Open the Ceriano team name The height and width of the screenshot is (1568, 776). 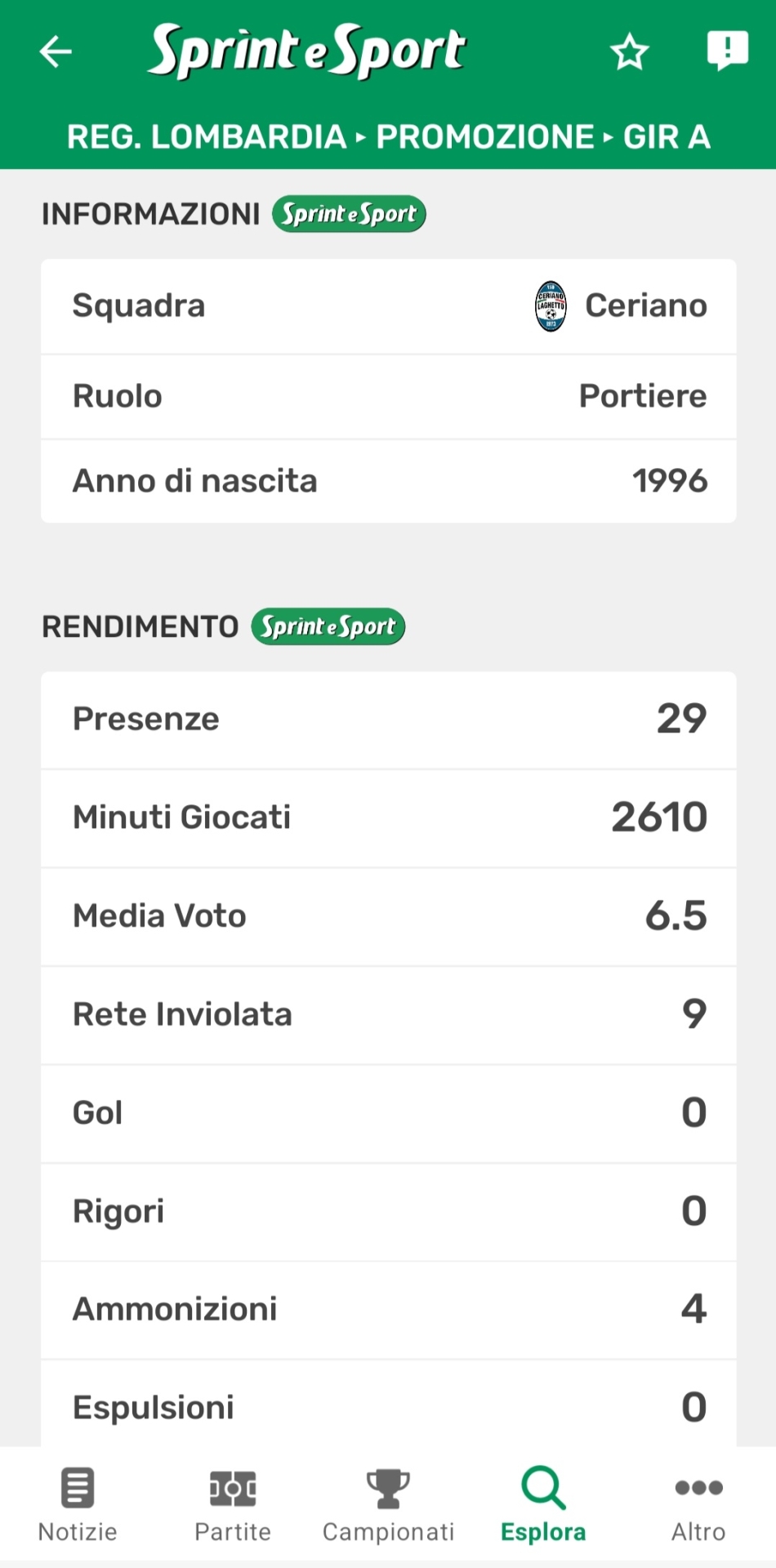(645, 306)
